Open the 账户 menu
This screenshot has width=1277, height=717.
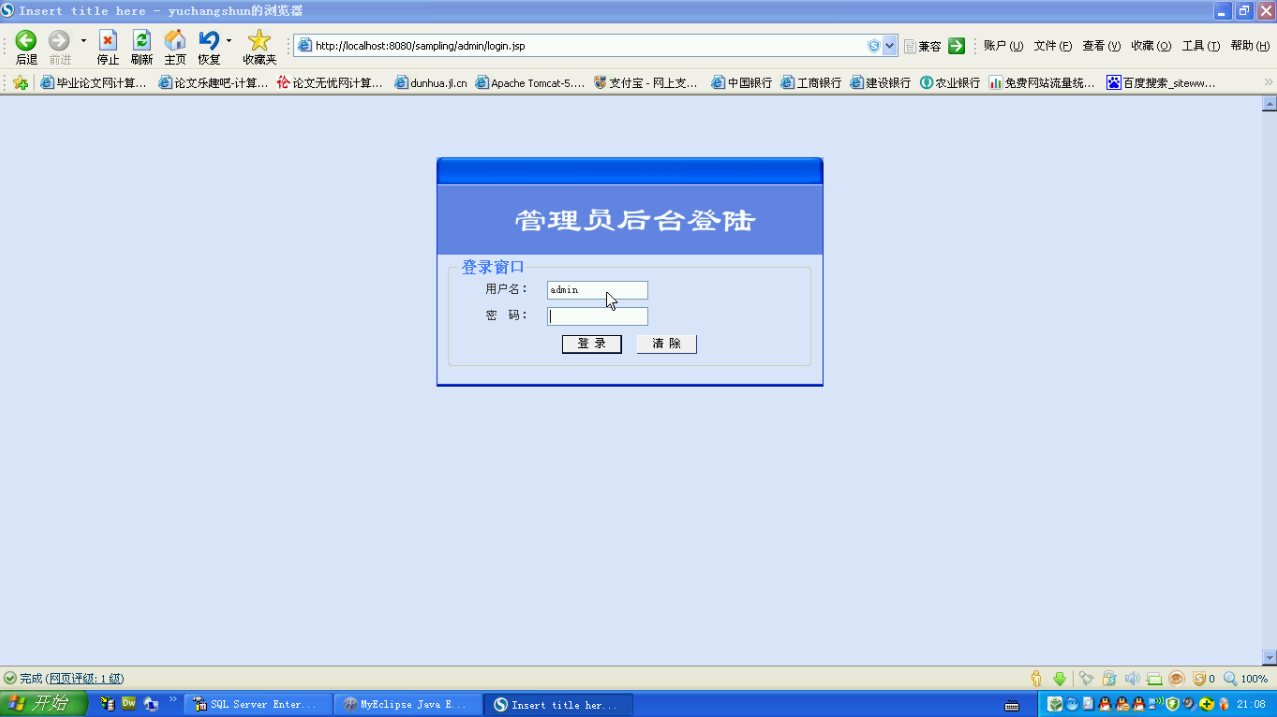pos(1003,46)
